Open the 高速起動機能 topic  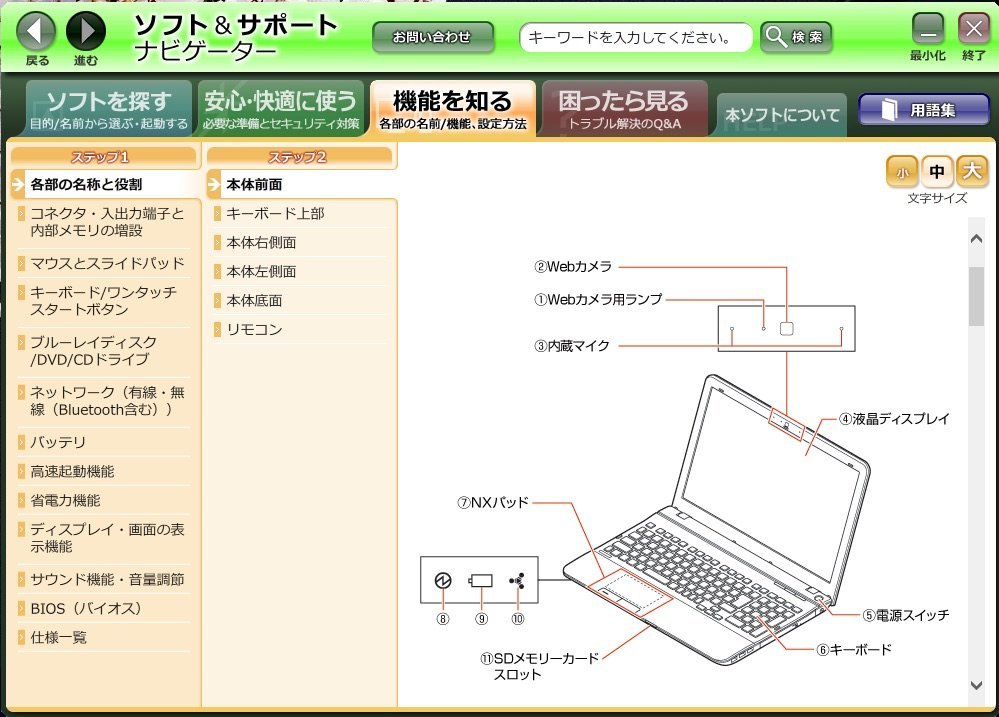[106, 472]
